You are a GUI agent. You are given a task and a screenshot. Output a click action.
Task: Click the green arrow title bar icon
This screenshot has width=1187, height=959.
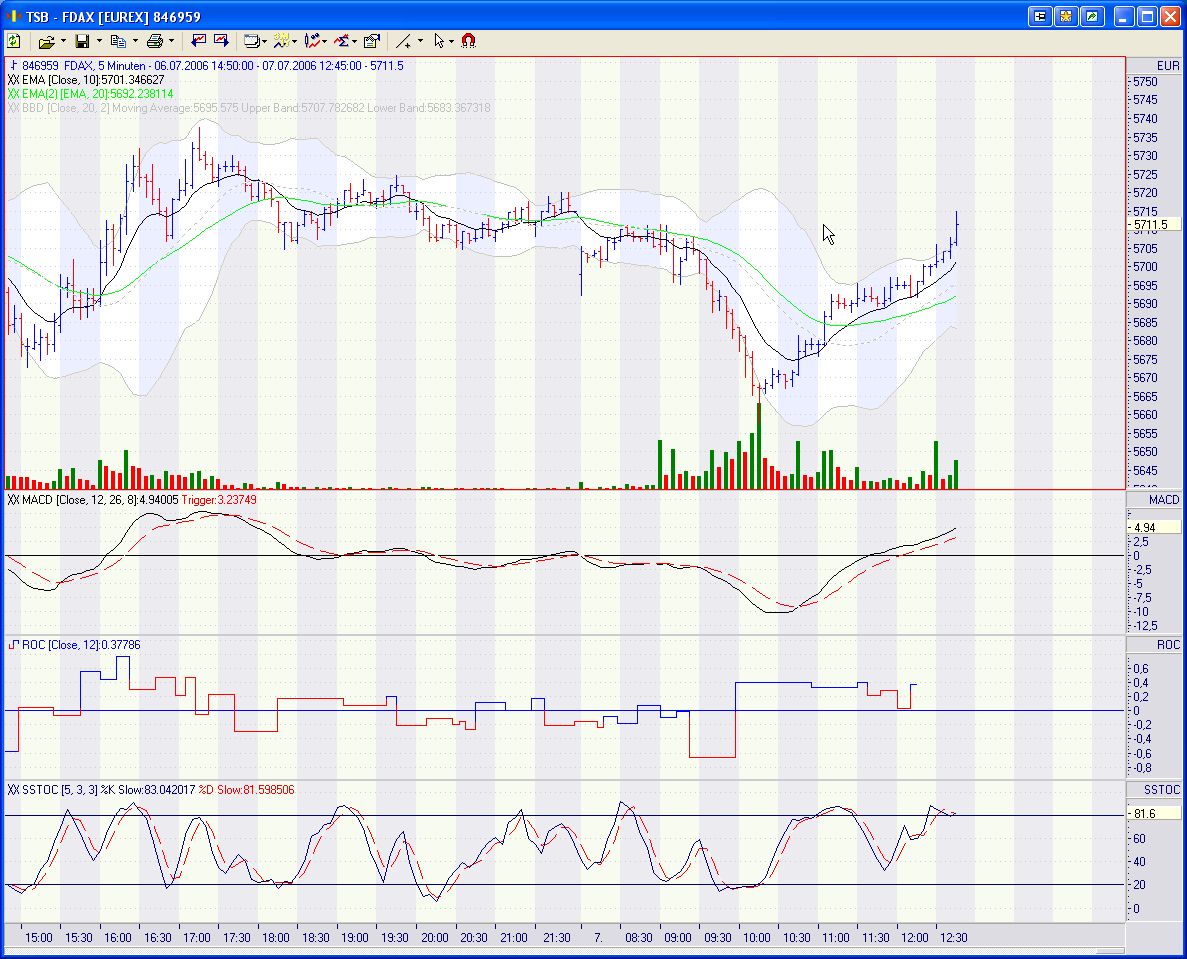[1092, 16]
